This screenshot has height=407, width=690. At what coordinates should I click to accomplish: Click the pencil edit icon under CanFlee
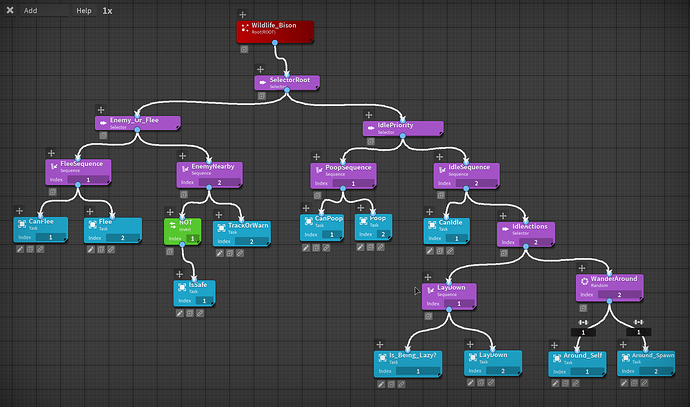pyautogui.click(x=20, y=249)
